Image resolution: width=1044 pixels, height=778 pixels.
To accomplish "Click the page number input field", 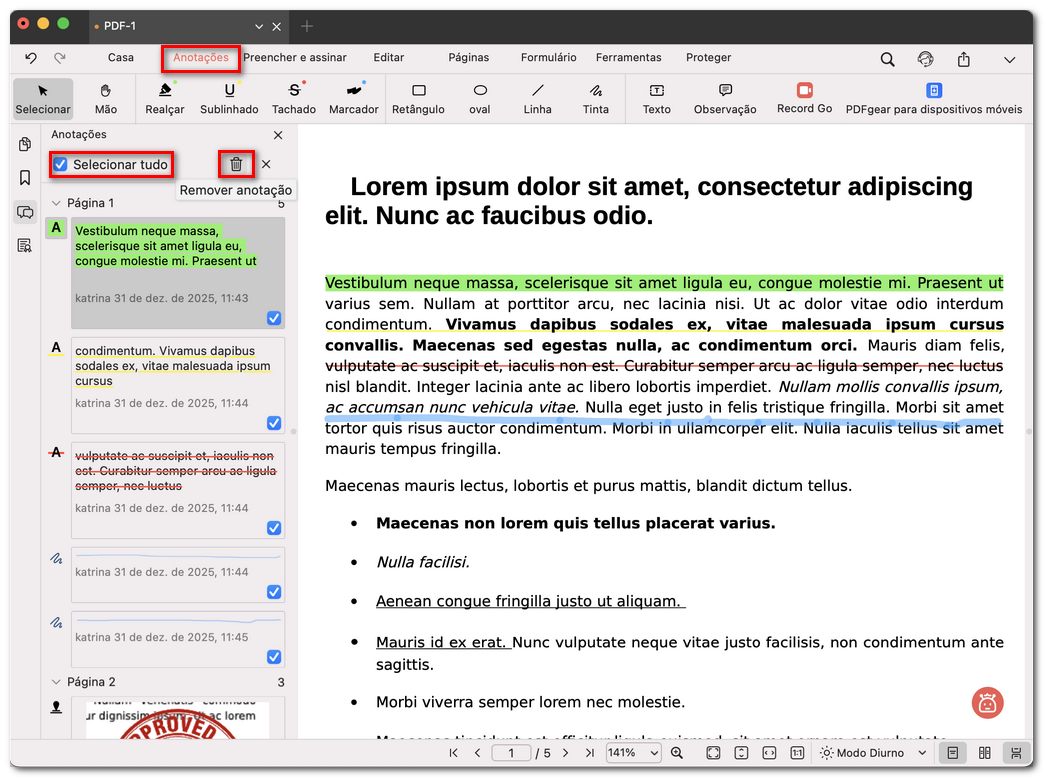I will click(x=511, y=752).
